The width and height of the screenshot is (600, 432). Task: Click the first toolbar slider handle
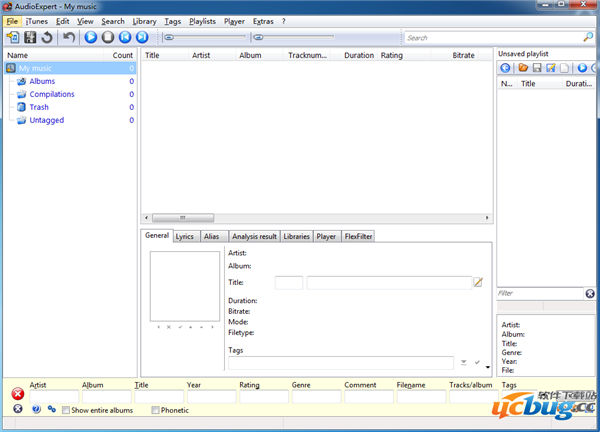[x=169, y=37]
